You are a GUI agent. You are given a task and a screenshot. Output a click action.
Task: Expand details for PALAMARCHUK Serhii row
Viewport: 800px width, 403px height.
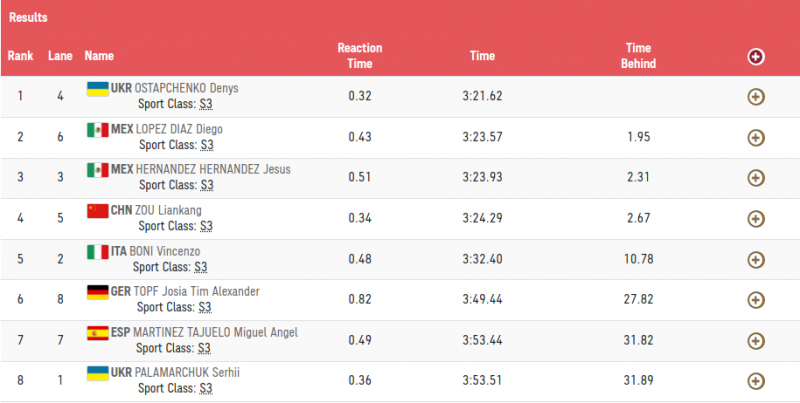(x=756, y=381)
